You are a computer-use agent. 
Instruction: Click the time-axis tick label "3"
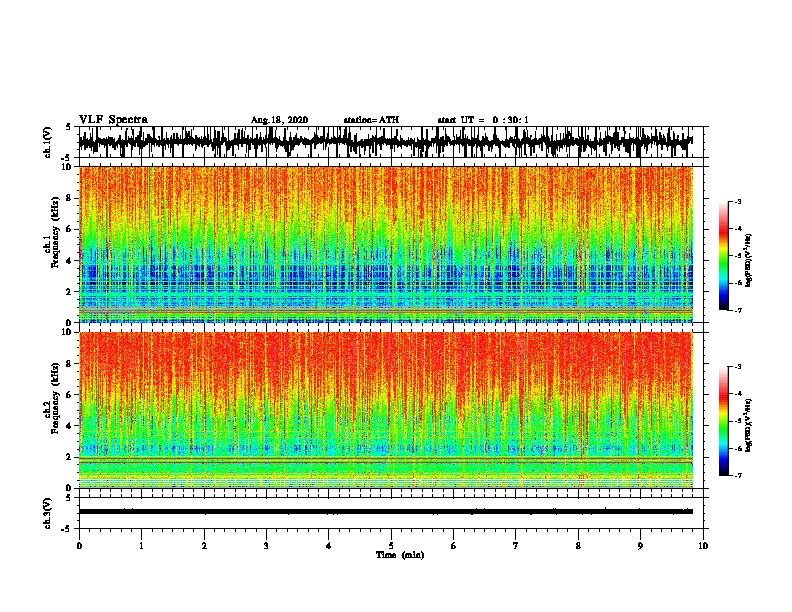click(x=266, y=546)
